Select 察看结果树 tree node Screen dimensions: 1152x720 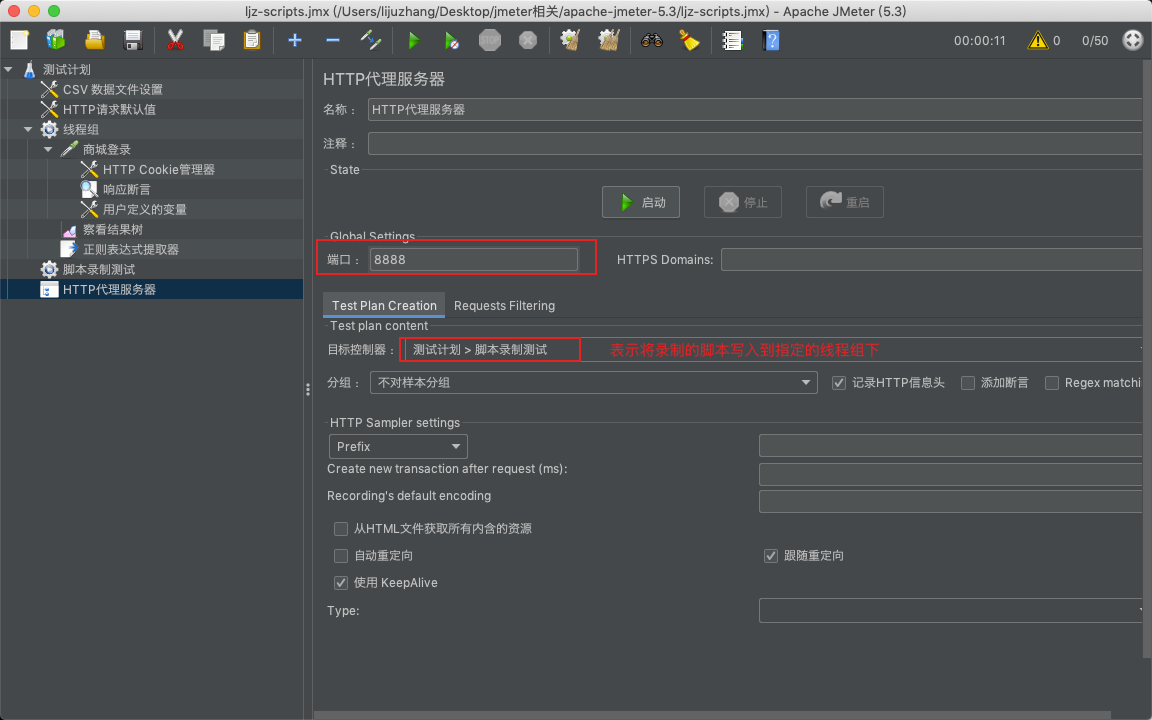[112, 229]
